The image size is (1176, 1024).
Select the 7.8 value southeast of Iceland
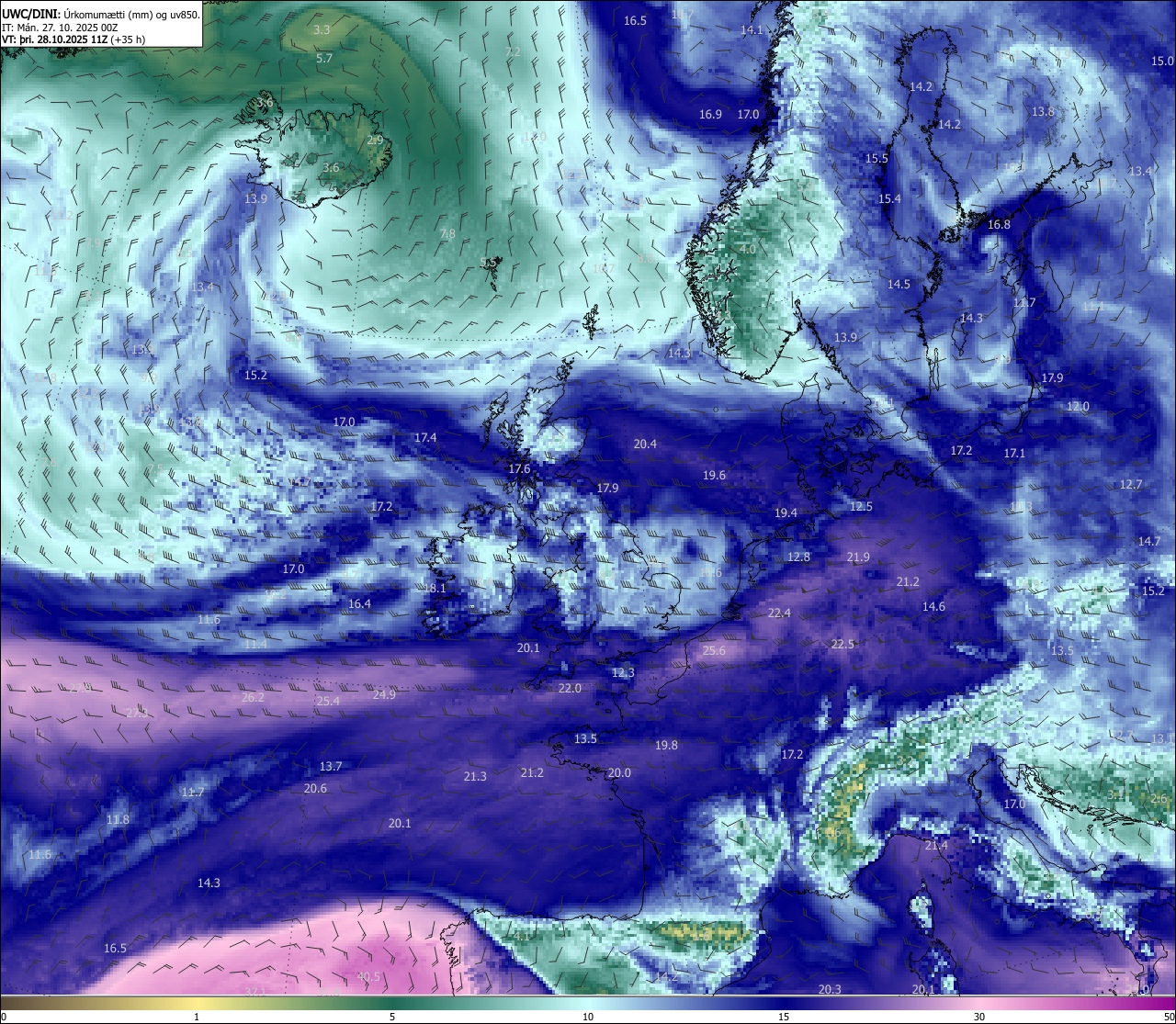point(447,234)
